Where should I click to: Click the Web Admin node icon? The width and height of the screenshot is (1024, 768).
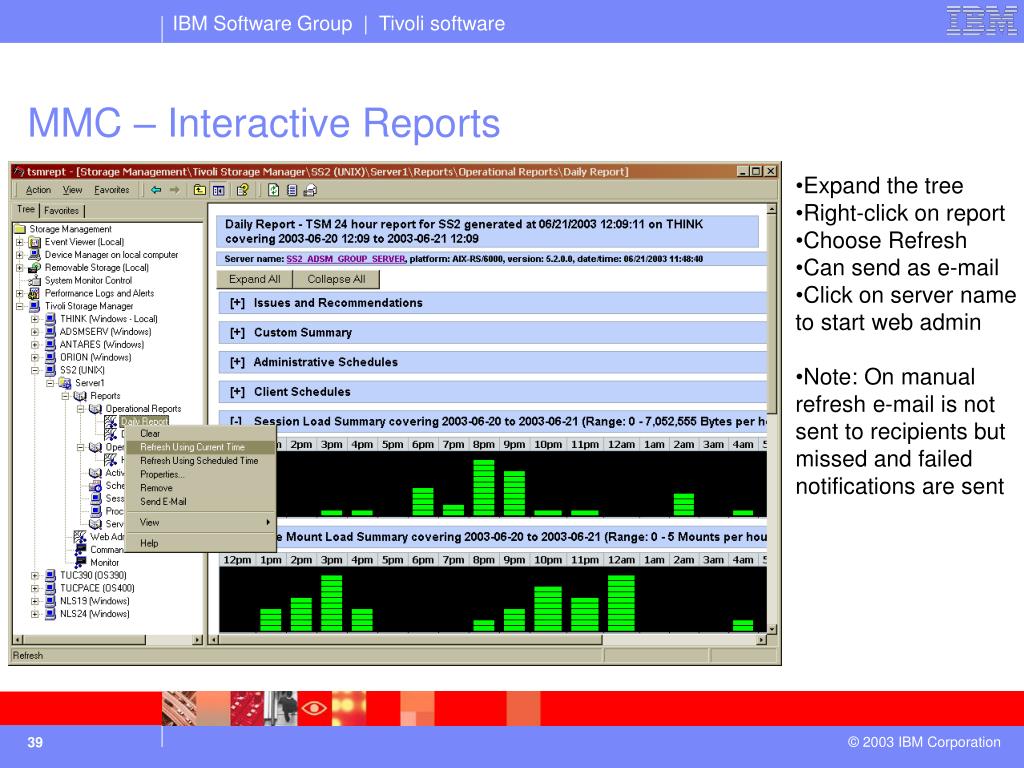(80, 537)
